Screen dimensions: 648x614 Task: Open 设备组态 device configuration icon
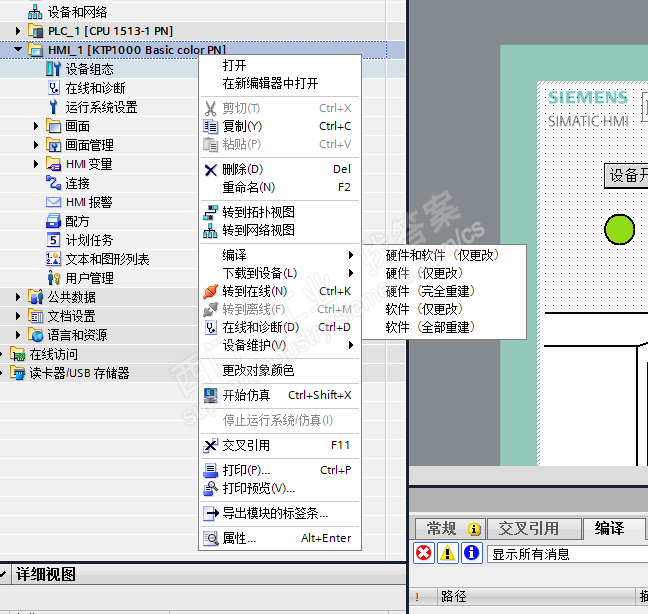click(x=53, y=69)
